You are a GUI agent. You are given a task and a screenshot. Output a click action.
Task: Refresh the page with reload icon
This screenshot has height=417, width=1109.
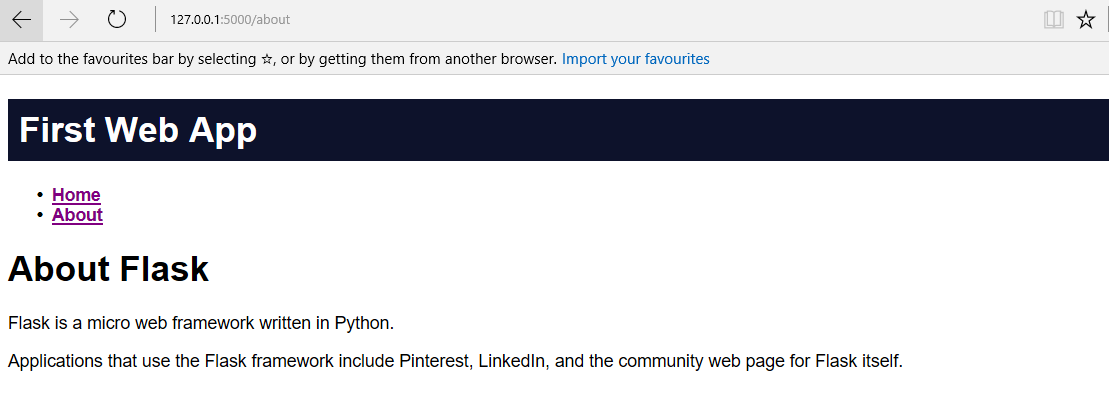[x=117, y=20]
